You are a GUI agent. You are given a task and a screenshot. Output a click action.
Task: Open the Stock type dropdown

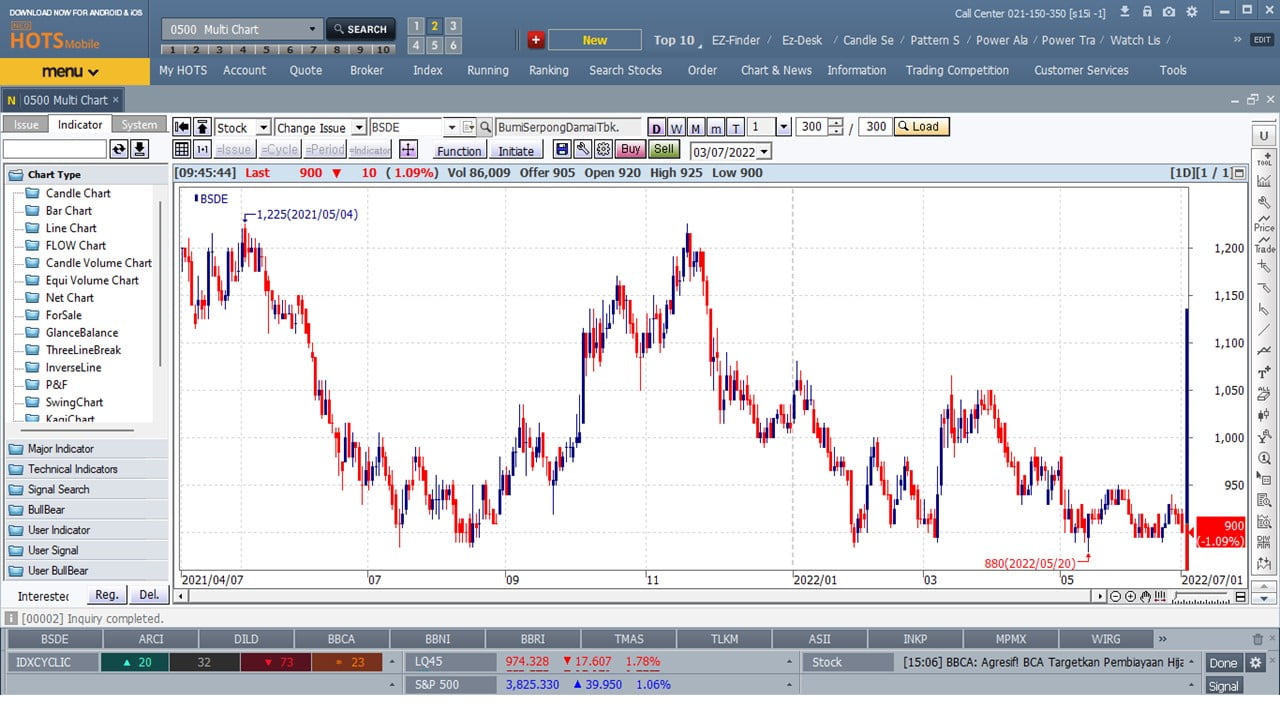(263, 128)
